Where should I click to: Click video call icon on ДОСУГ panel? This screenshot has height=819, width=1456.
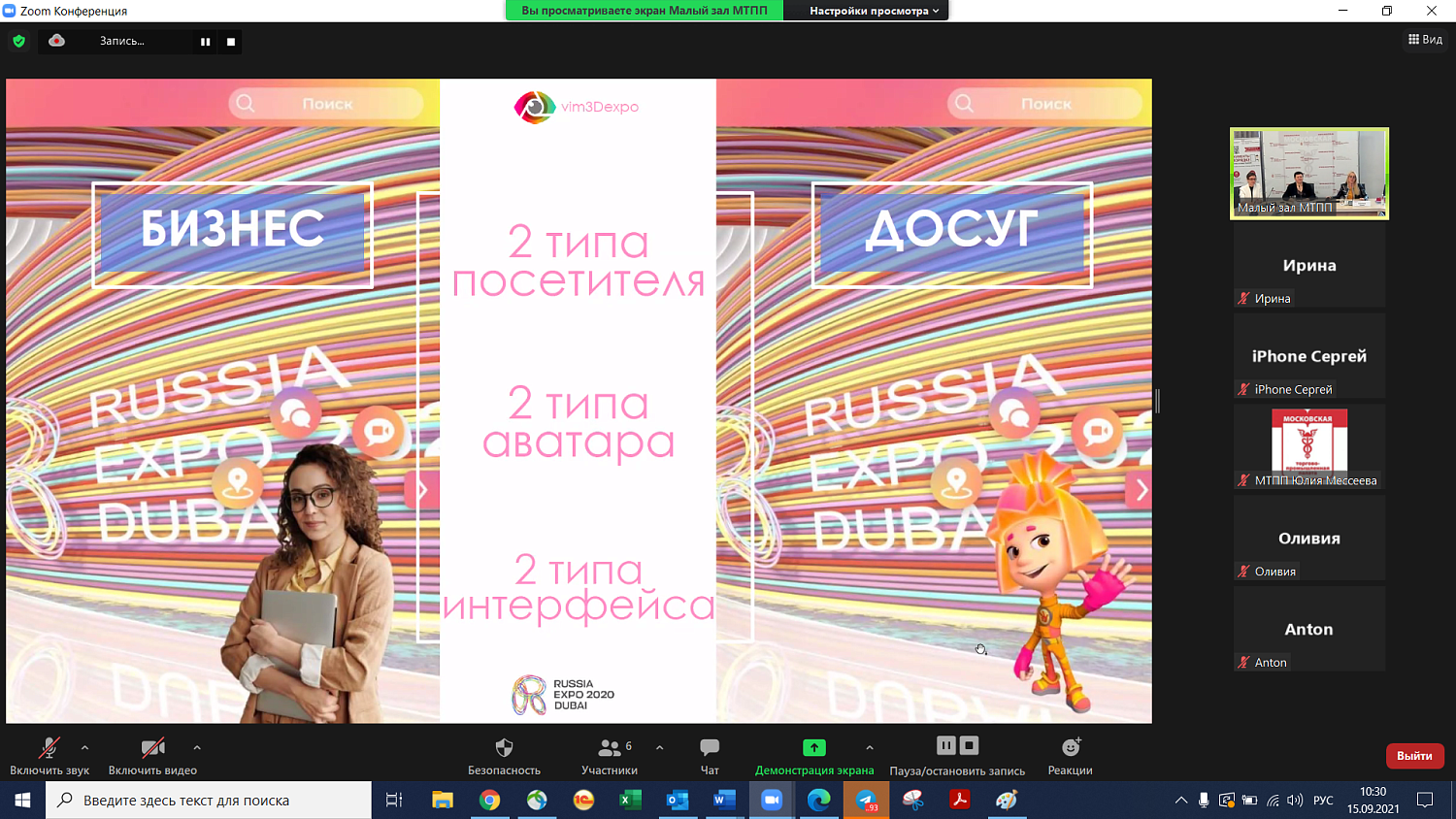[x=1097, y=431]
